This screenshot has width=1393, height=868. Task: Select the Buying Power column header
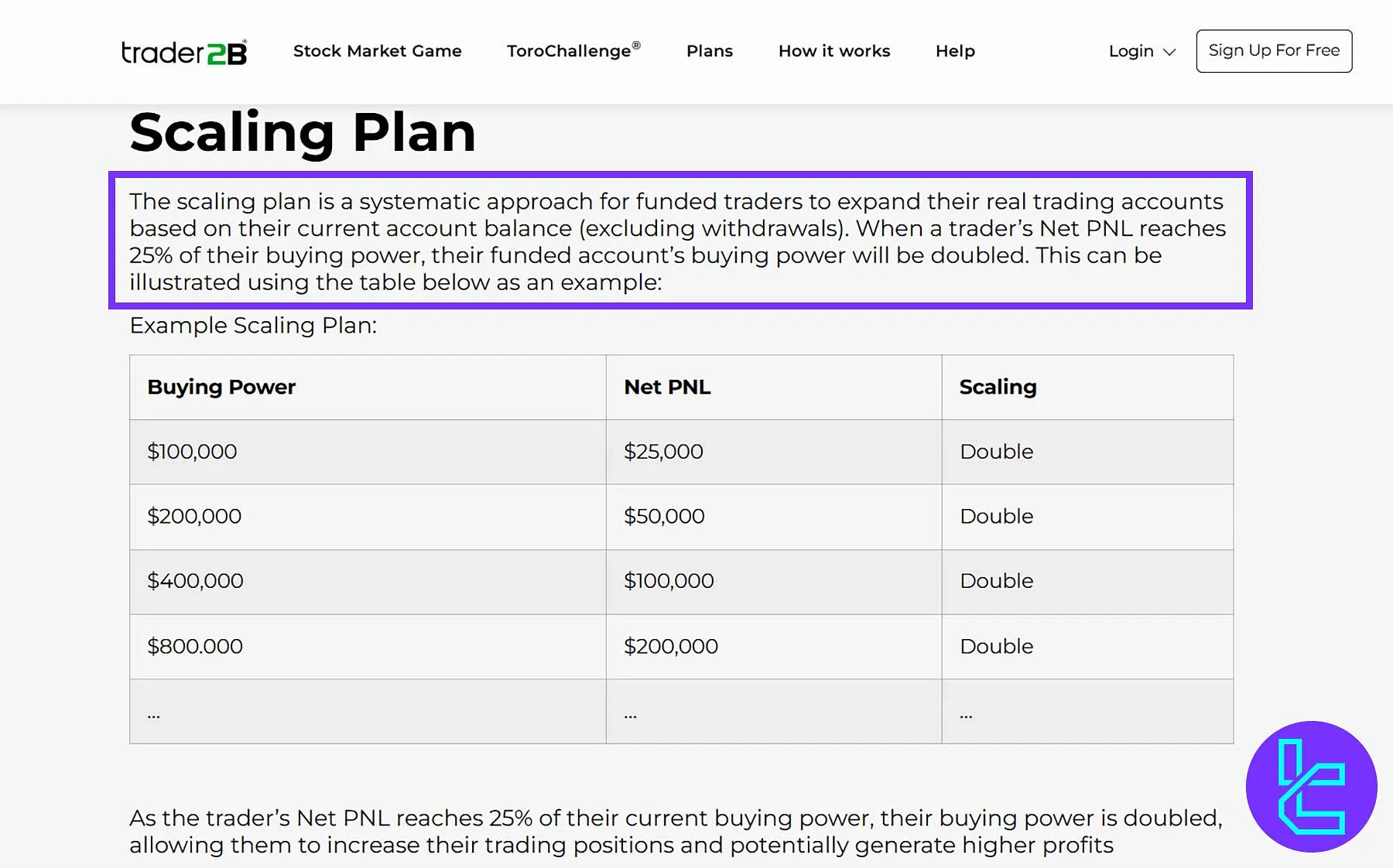click(x=221, y=387)
